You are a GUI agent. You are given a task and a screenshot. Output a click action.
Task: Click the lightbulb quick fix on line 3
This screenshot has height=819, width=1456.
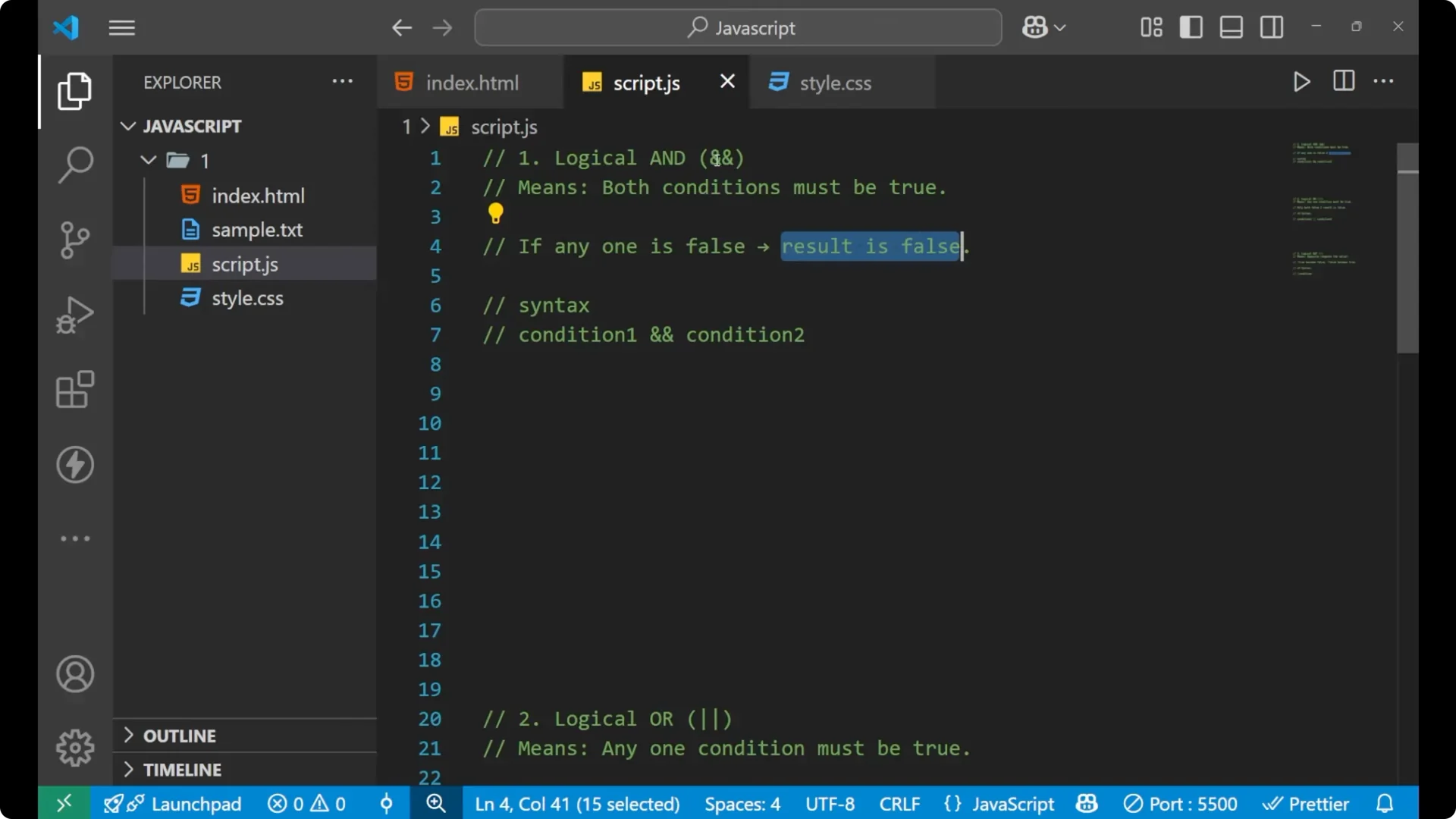point(494,215)
